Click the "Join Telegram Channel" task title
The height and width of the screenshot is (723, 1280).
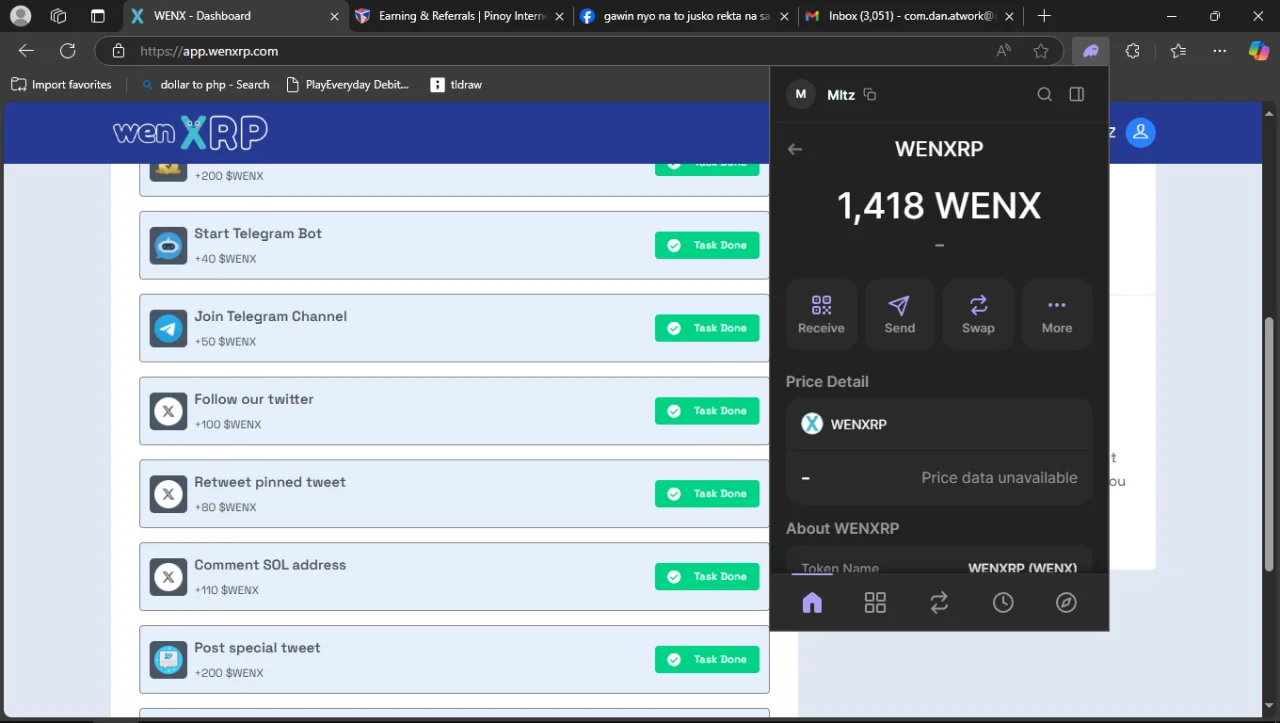tap(270, 316)
